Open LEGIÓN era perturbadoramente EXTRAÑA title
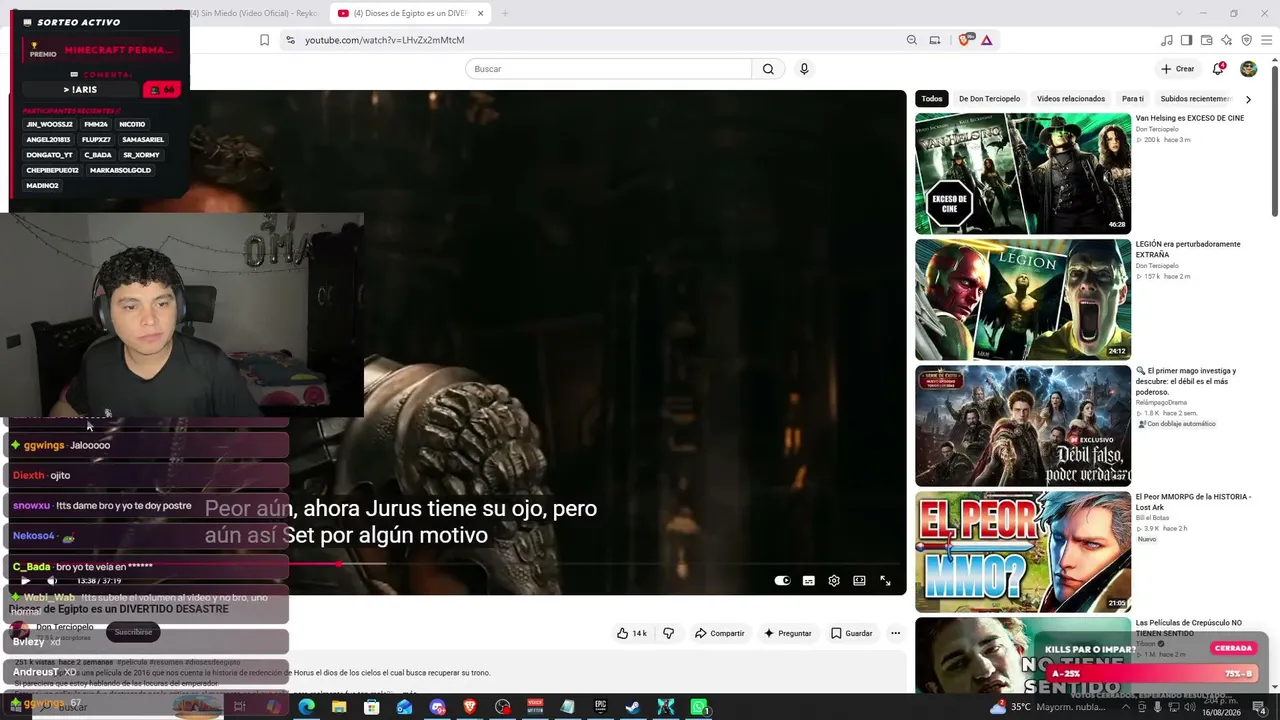Screen dimensions: 1280x720 click(1188, 249)
